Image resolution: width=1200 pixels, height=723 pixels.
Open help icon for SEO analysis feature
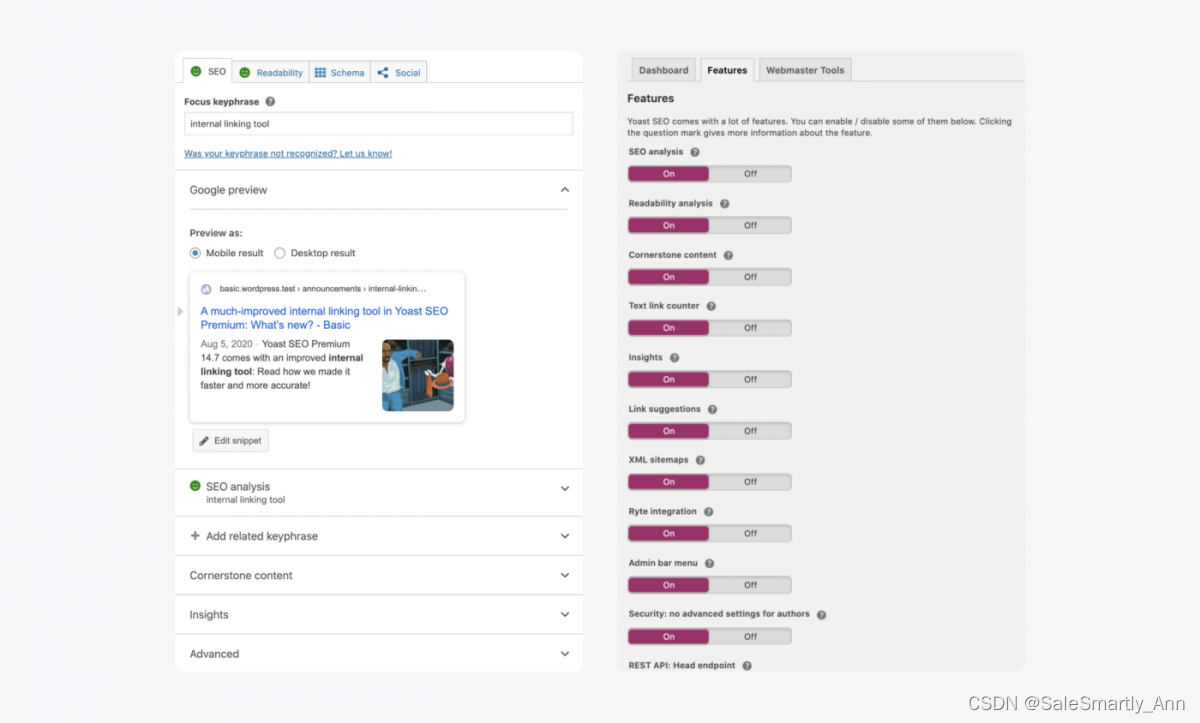695,152
